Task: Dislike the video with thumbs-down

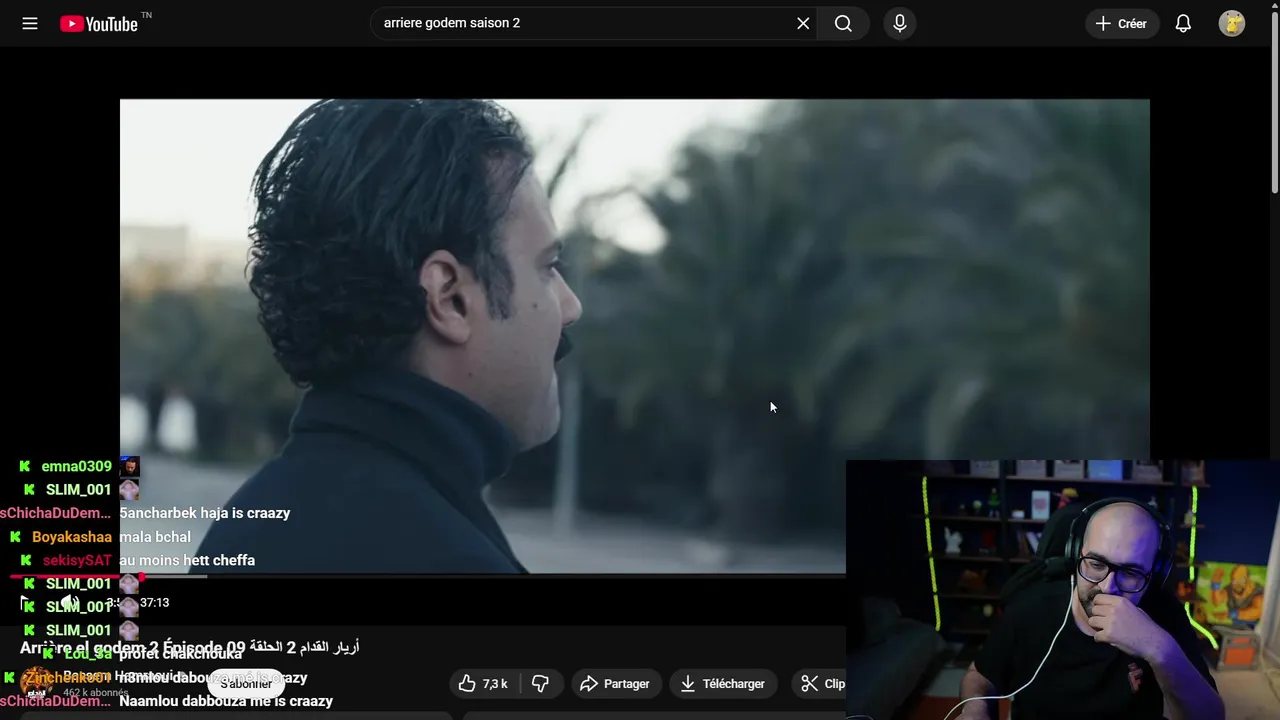Action: [541, 684]
